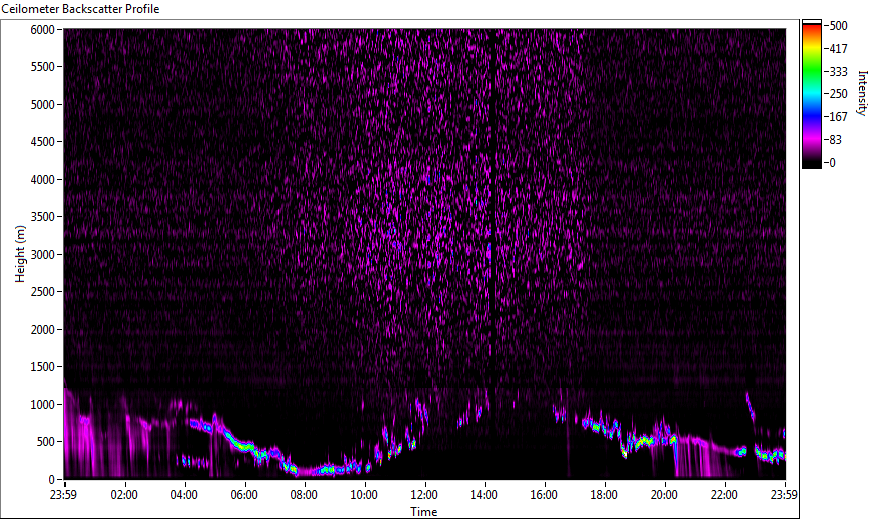Click the 2000 height axis value

[x=42, y=330]
